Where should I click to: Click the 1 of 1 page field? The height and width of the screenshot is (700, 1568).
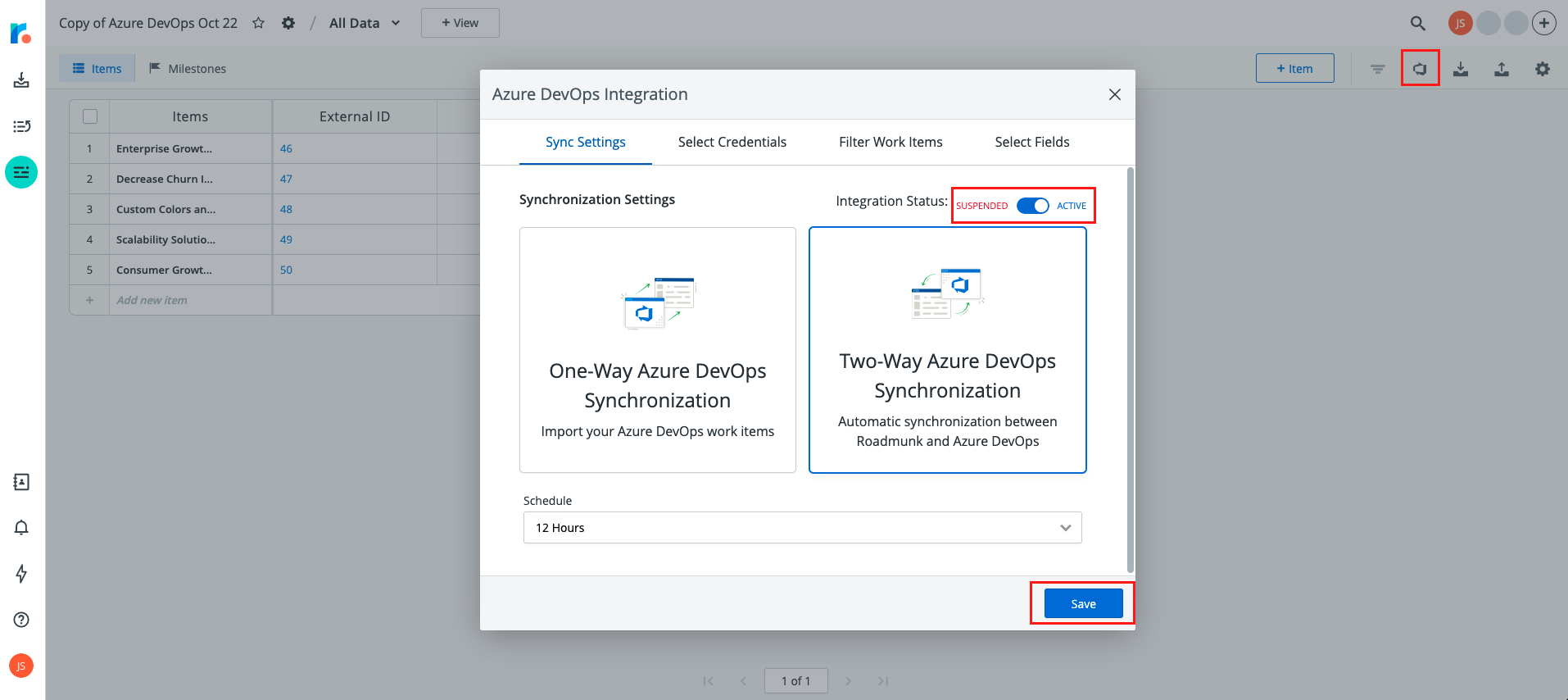pos(795,681)
